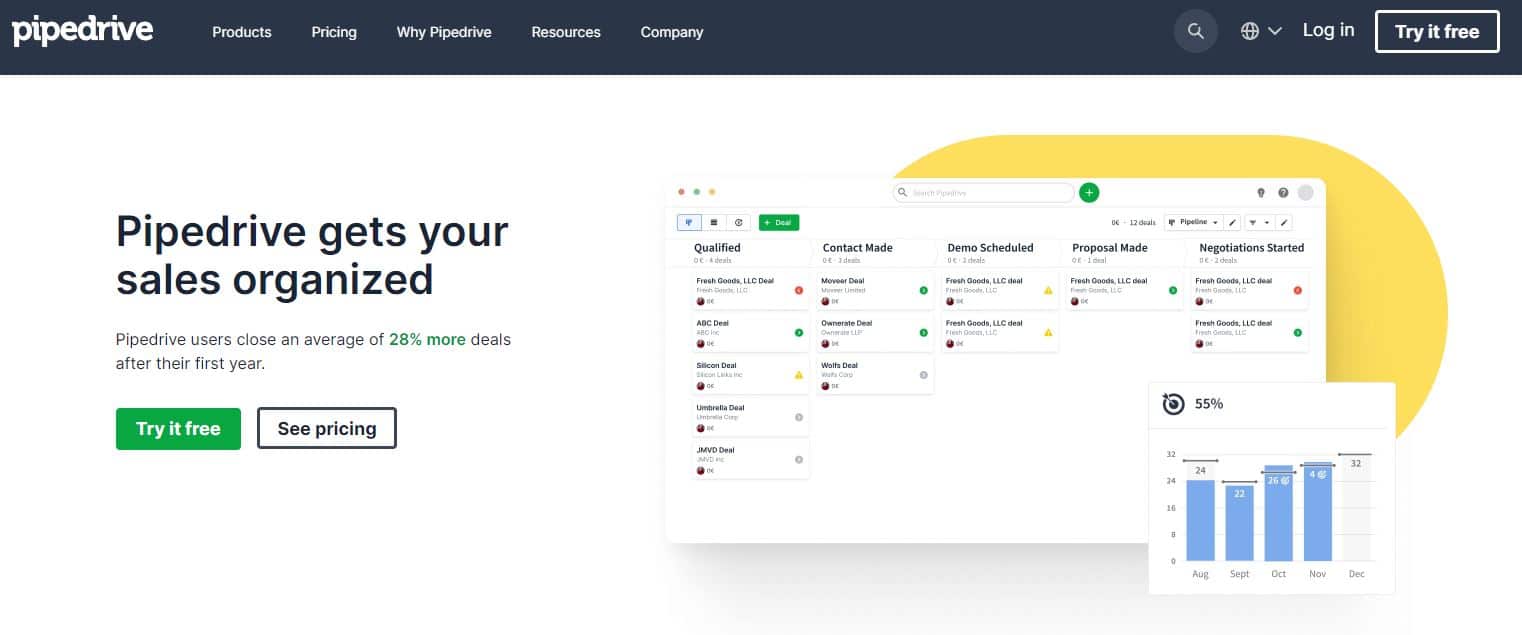Open the Pricing nav item
1522x635 pixels.
pyautogui.click(x=334, y=32)
